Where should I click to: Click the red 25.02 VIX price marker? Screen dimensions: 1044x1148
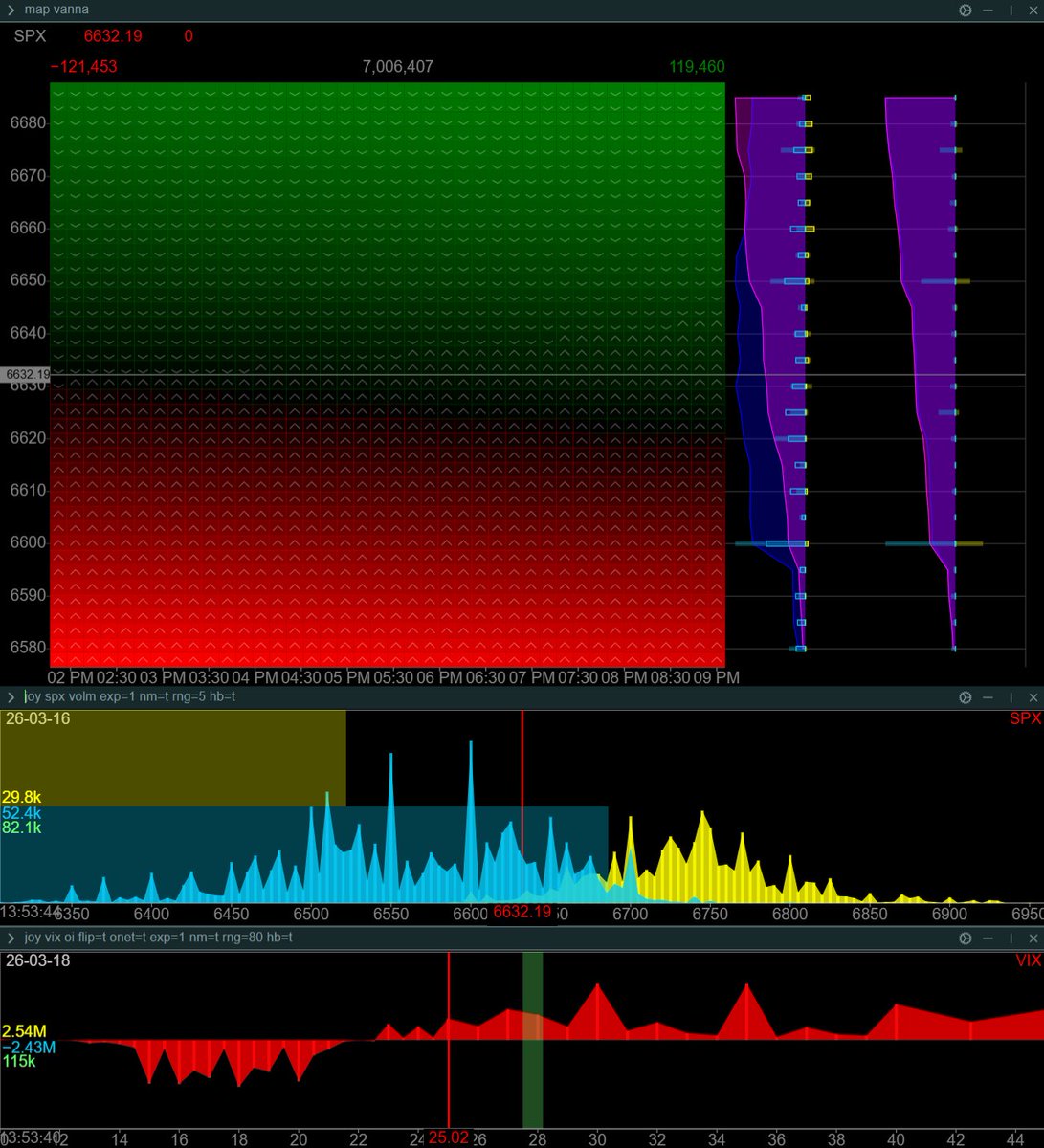click(x=449, y=1137)
